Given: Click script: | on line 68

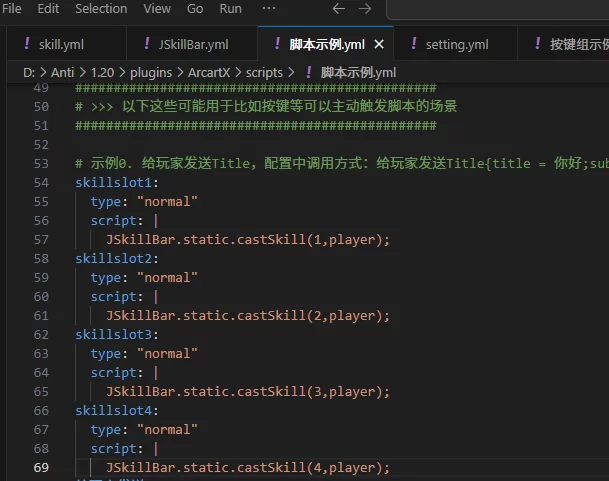Looking at the screenshot, I should pyautogui.click(x=124, y=449).
